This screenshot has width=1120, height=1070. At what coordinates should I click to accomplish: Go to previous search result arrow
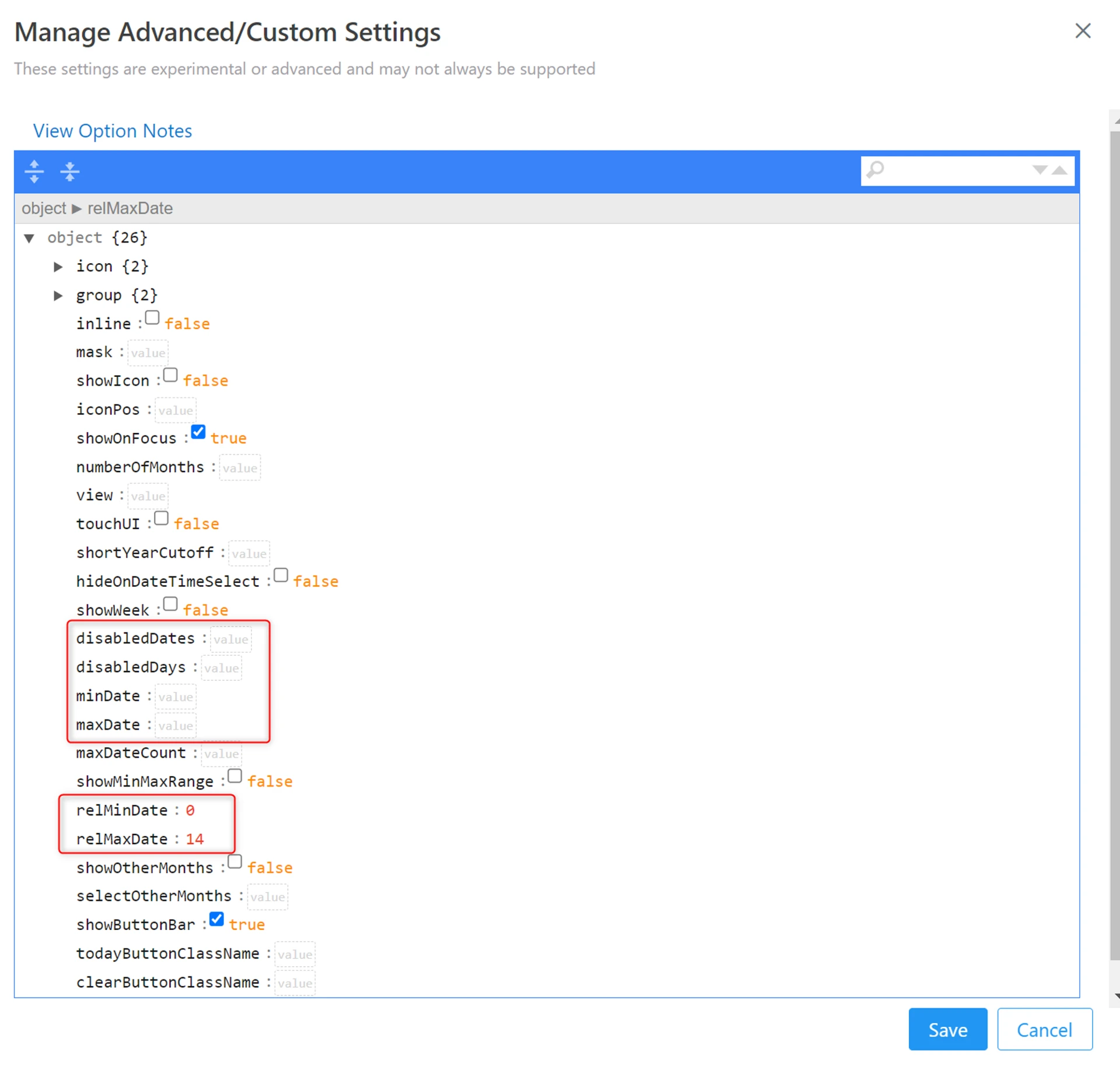[1060, 170]
